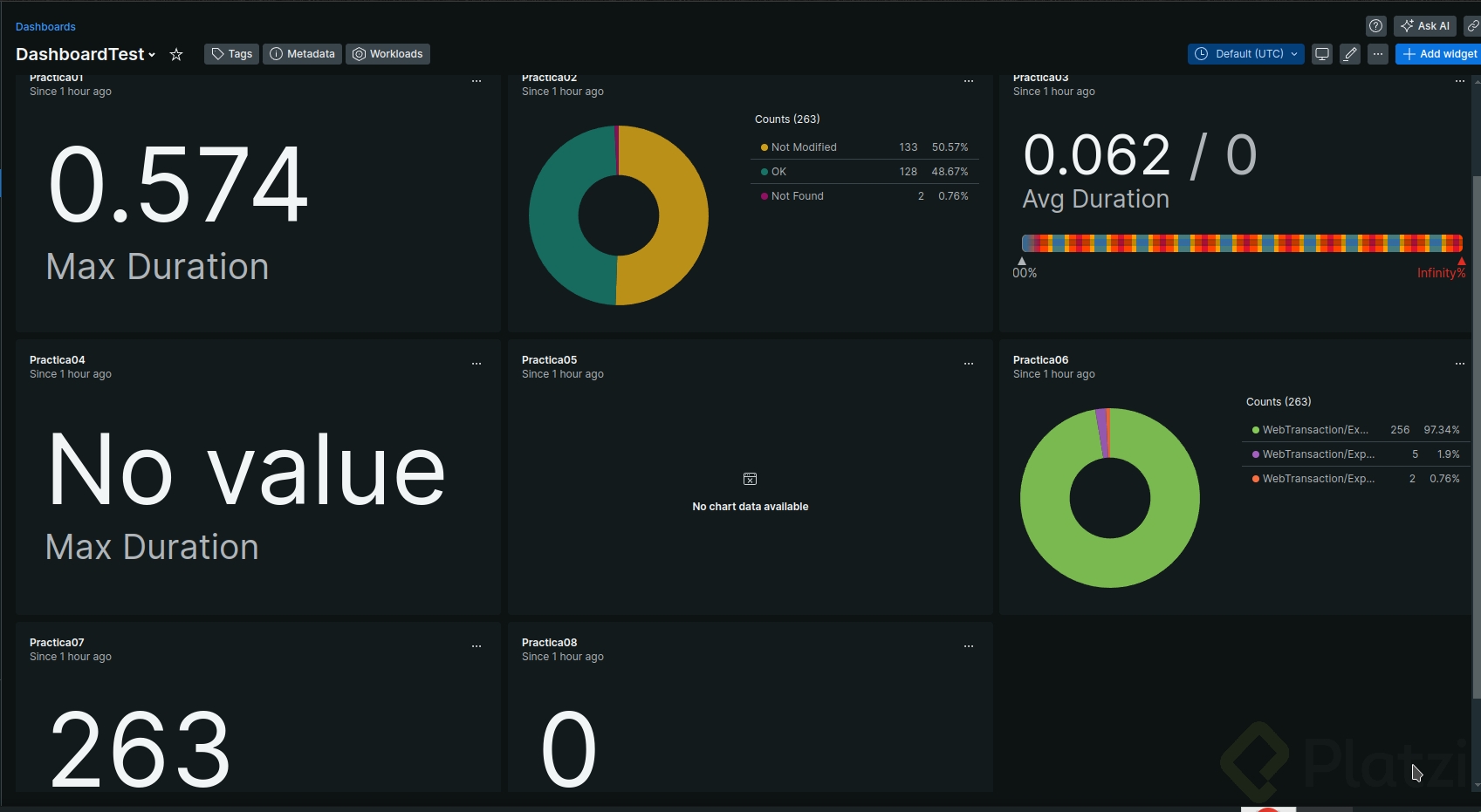Click the 0.574 Max Duration billboard value
Viewport: 1481px width, 812px height.
coord(178,184)
